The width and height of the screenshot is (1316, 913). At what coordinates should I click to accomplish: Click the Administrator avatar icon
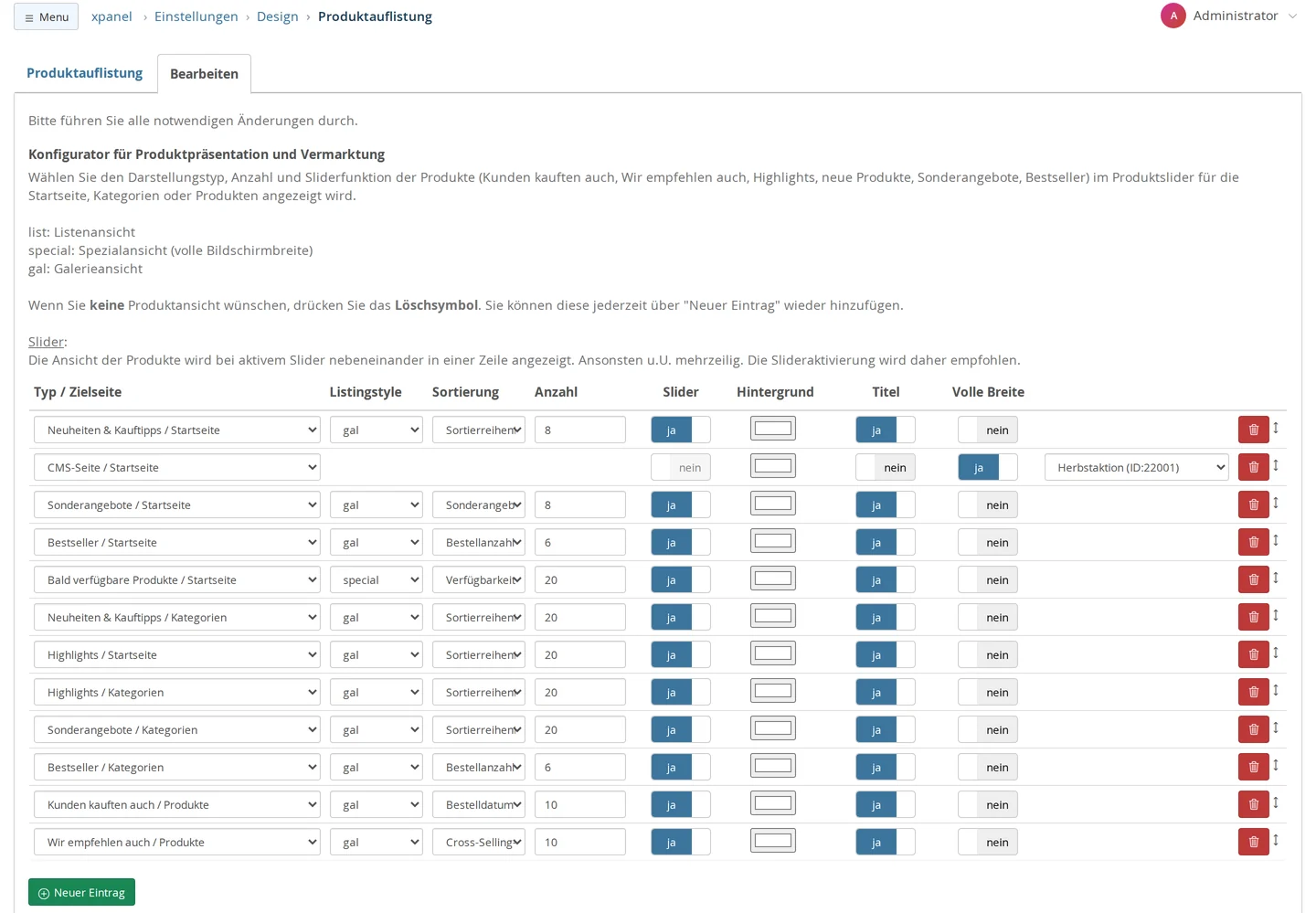1173,16
